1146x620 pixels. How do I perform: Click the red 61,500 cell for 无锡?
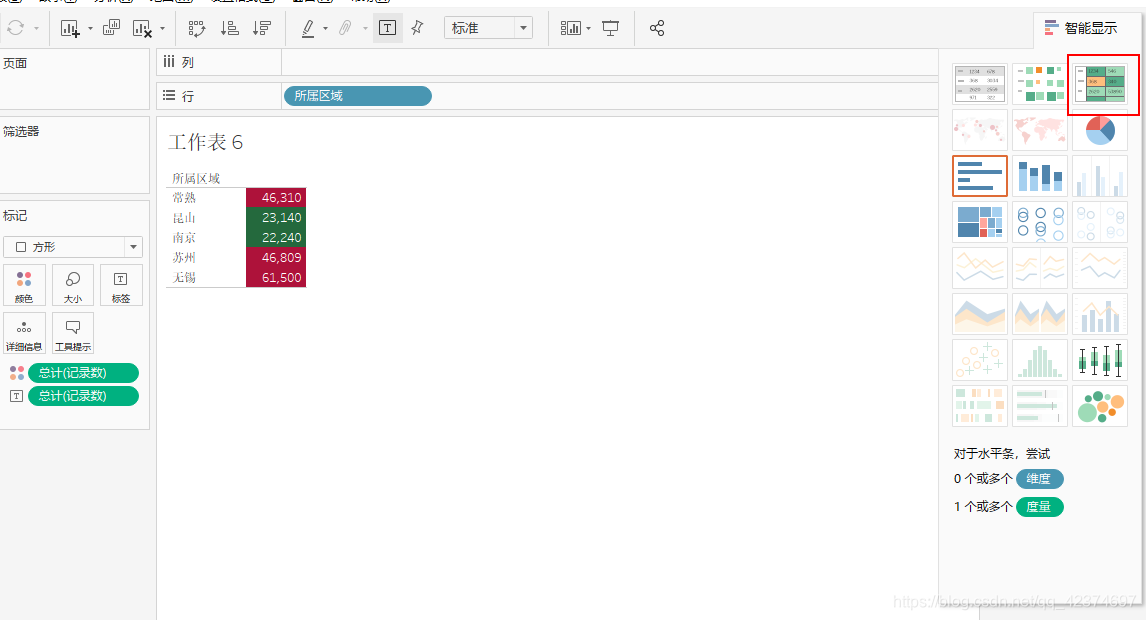pyautogui.click(x=276, y=277)
